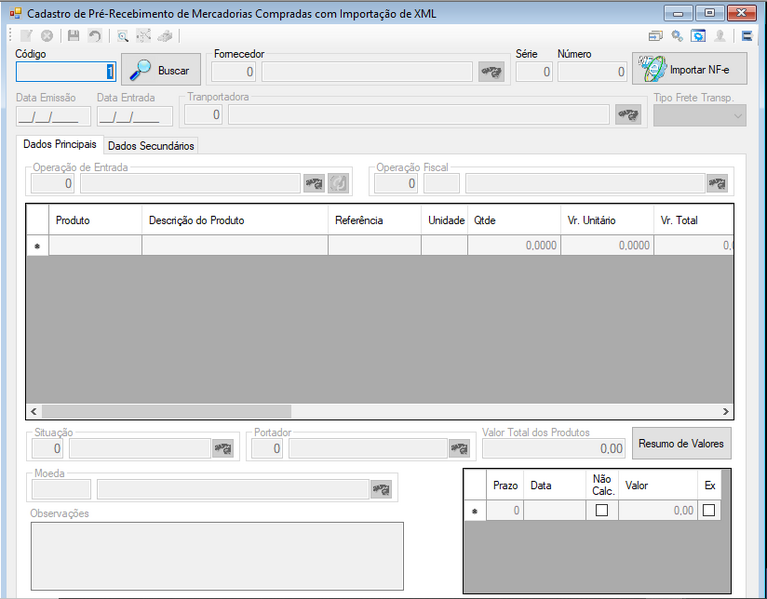This screenshot has height=599, width=767.
Task: Click the blue panel-arrow icon at toolbar end
Action: [747, 36]
